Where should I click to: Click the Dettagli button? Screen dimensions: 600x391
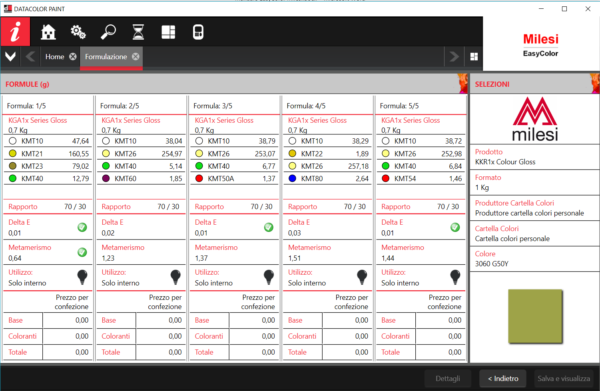pos(448,378)
